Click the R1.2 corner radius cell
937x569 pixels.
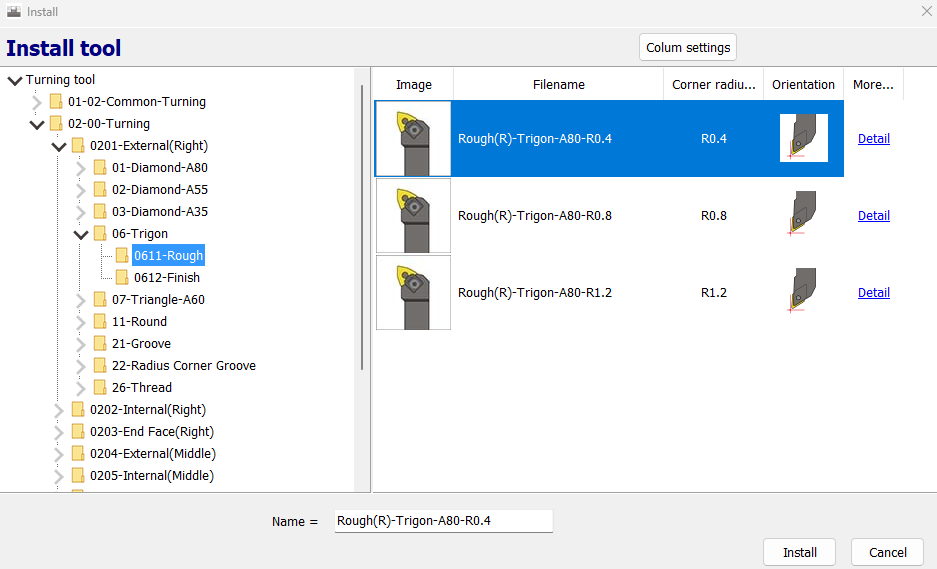click(x=714, y=293)
